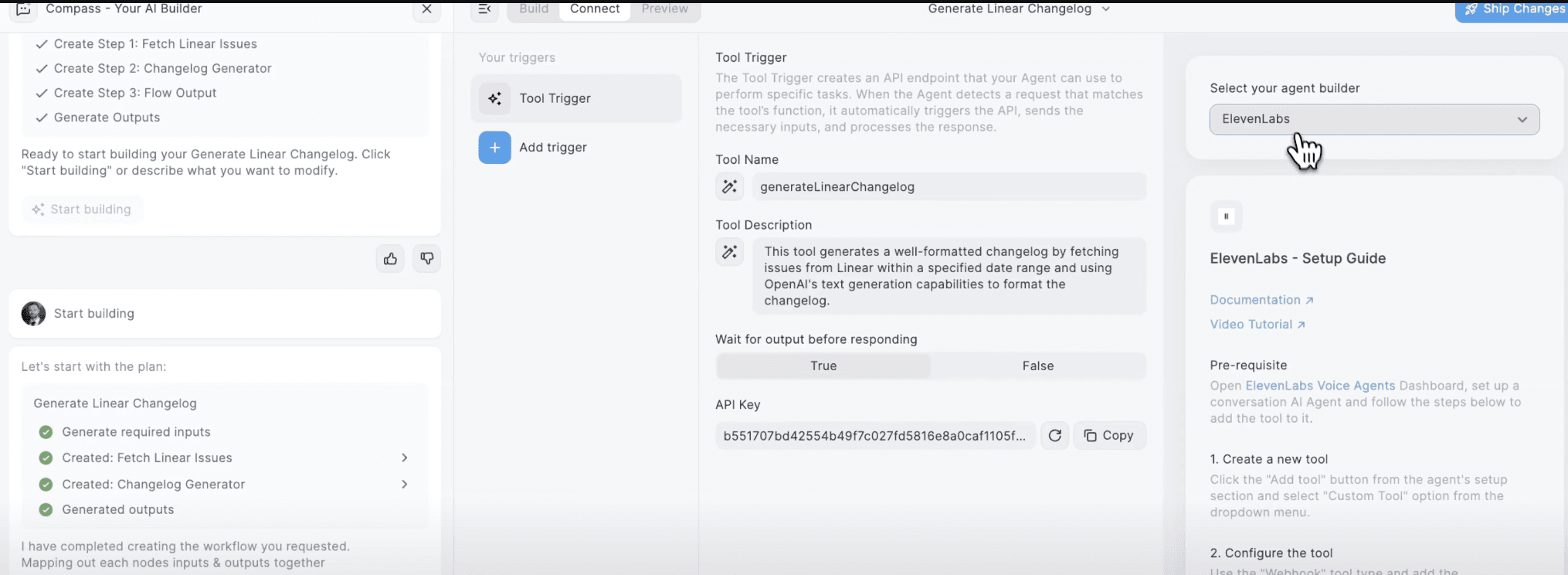The width and height of the screenshot is (1568, 575).
Task: Expand the Created: Changelog Generator step
Action: [x=404, y=485]
